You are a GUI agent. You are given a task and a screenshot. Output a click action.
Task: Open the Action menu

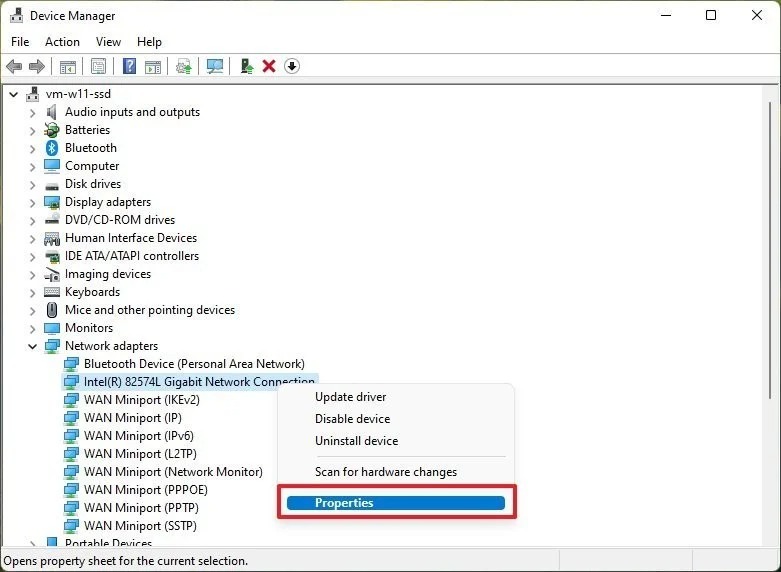click(62, 42)
